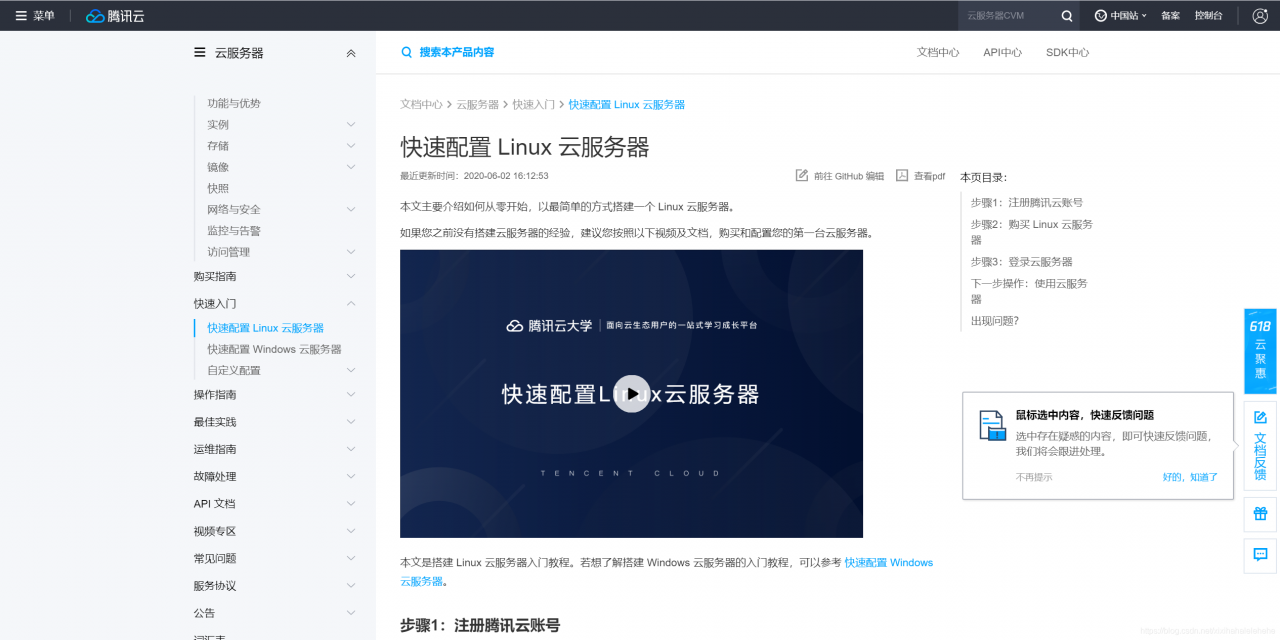Play the Linux server configuration video

[631, 393]
